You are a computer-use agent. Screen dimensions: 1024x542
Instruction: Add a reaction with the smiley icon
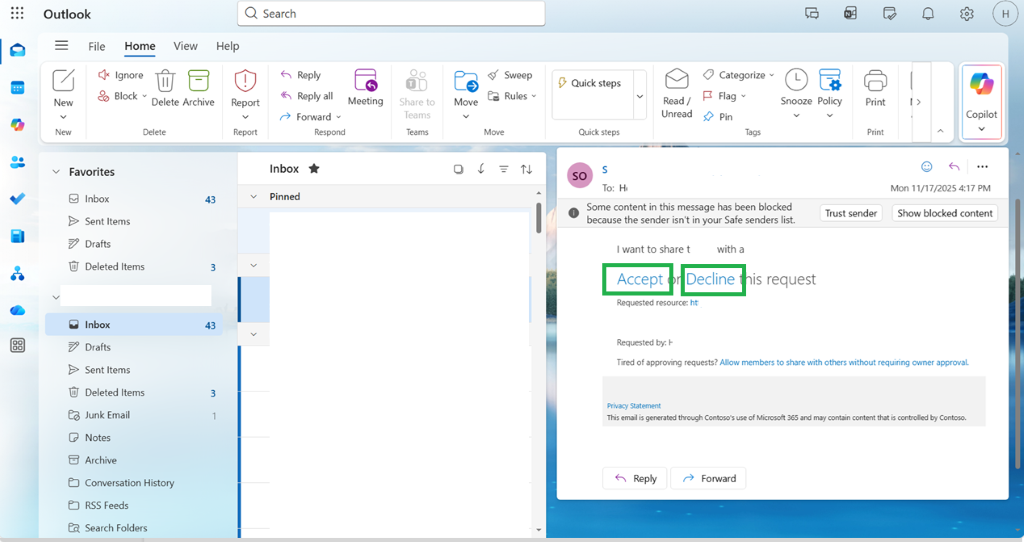(x=926, y=167)
